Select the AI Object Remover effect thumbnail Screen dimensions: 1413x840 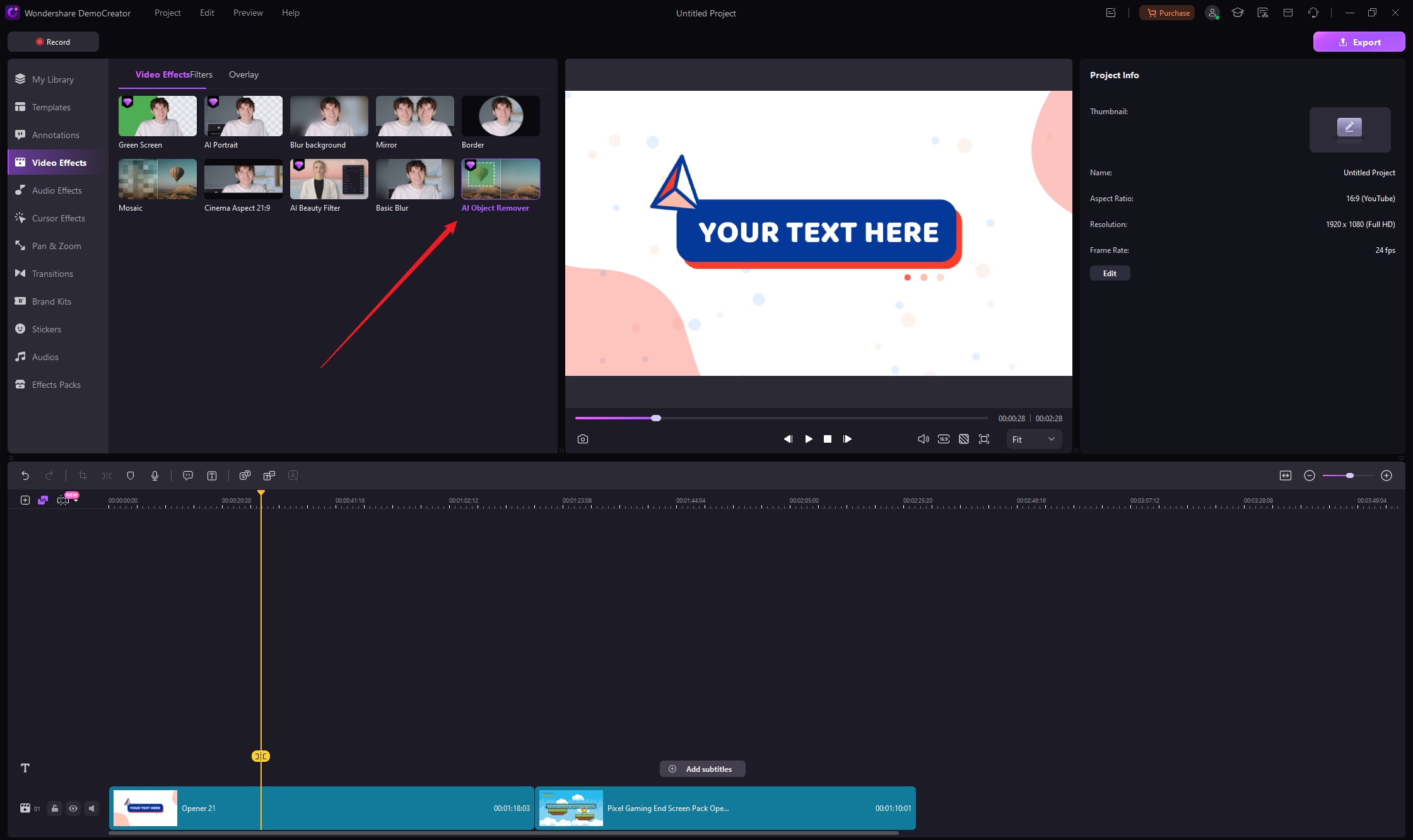(500, 179)
